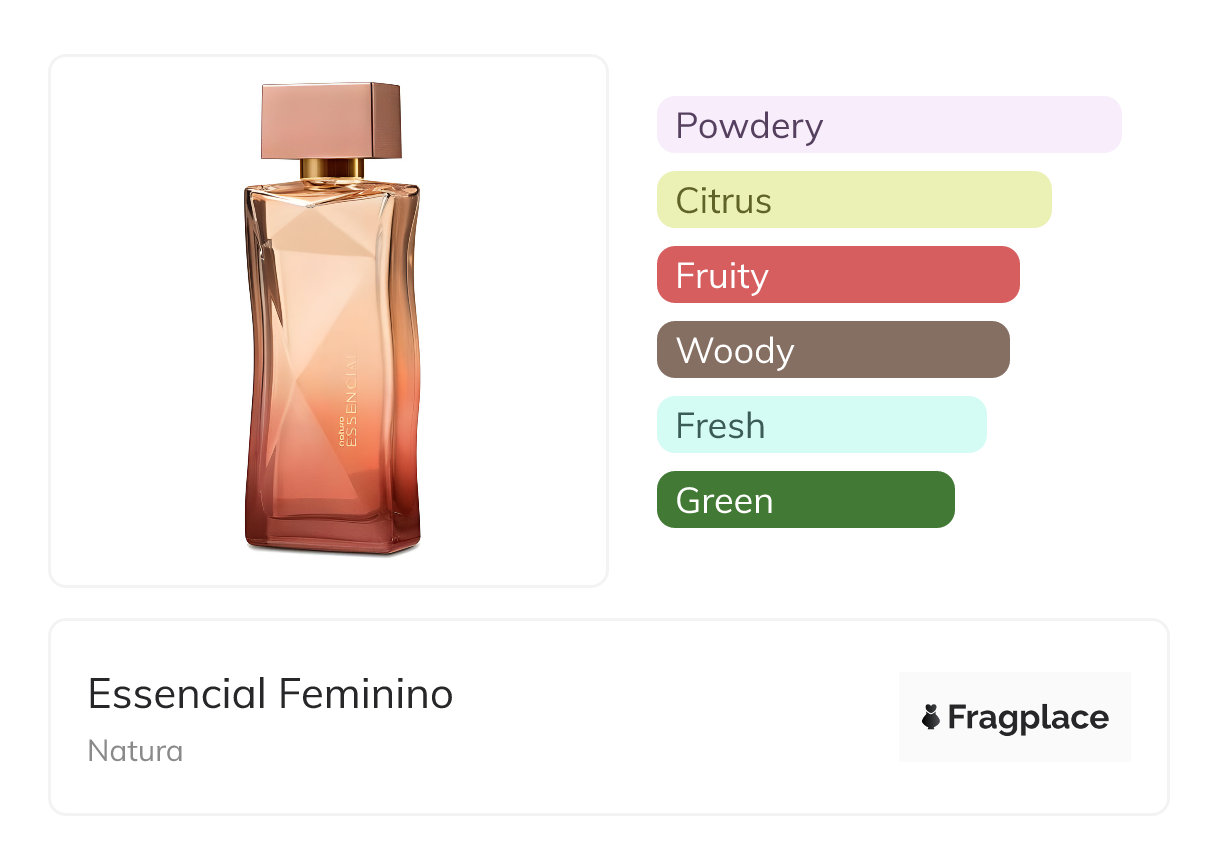Select the brown Woody accord bar
Image resolution: width=1218 pixels, height=864 pixels.
point(832,350)
